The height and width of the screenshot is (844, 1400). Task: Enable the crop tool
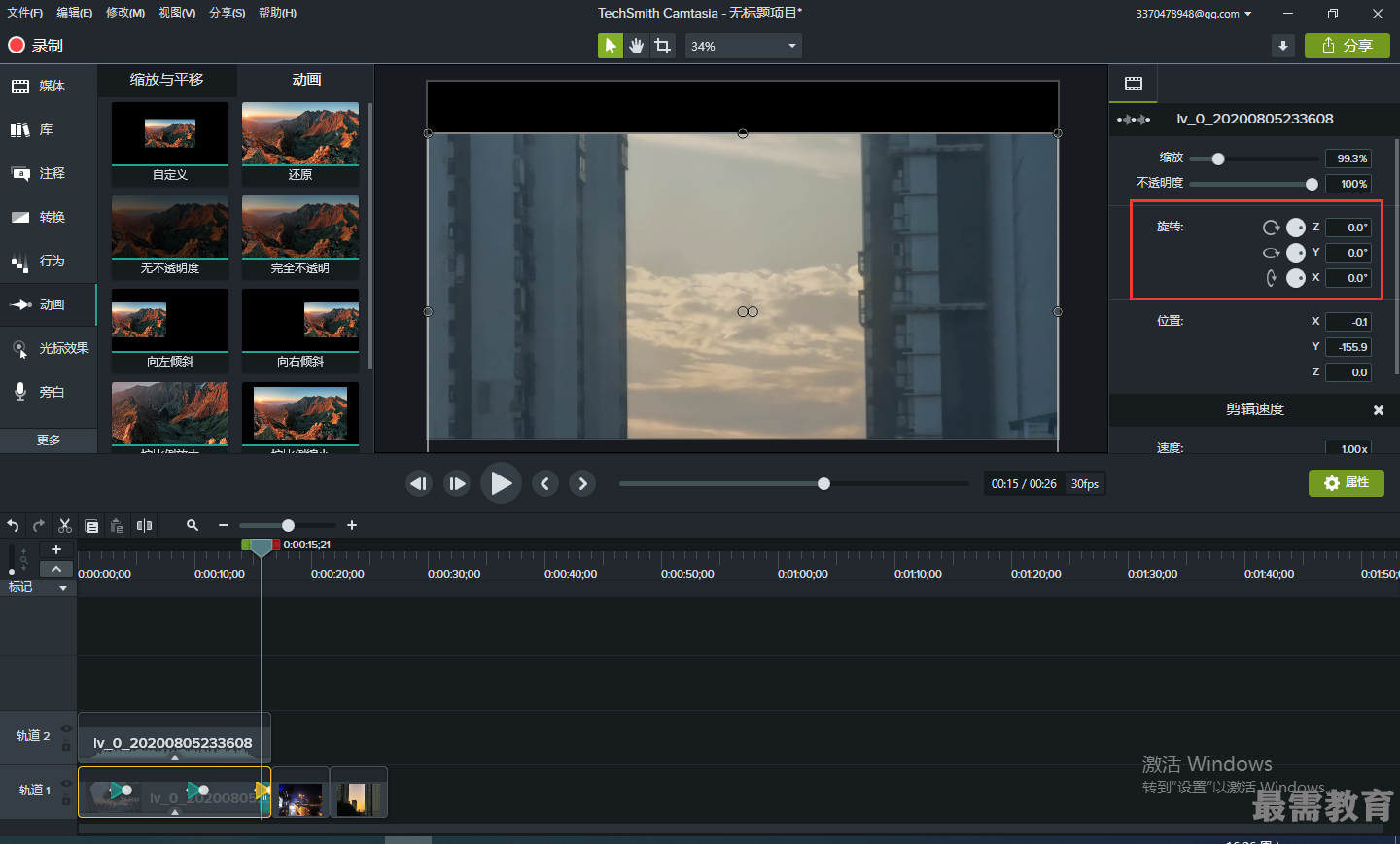[x=663, y=46]
